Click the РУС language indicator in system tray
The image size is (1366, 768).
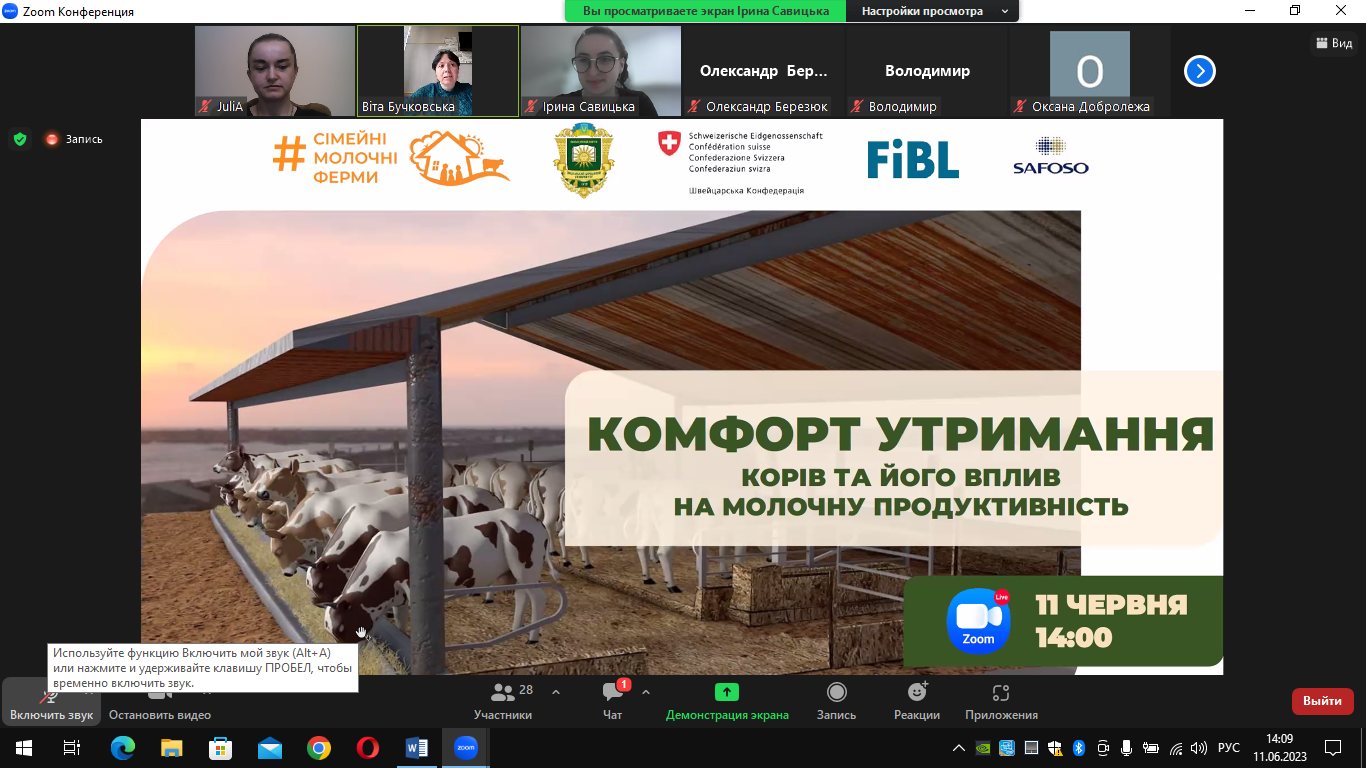pyautogui.click(x=1229, y=748)
